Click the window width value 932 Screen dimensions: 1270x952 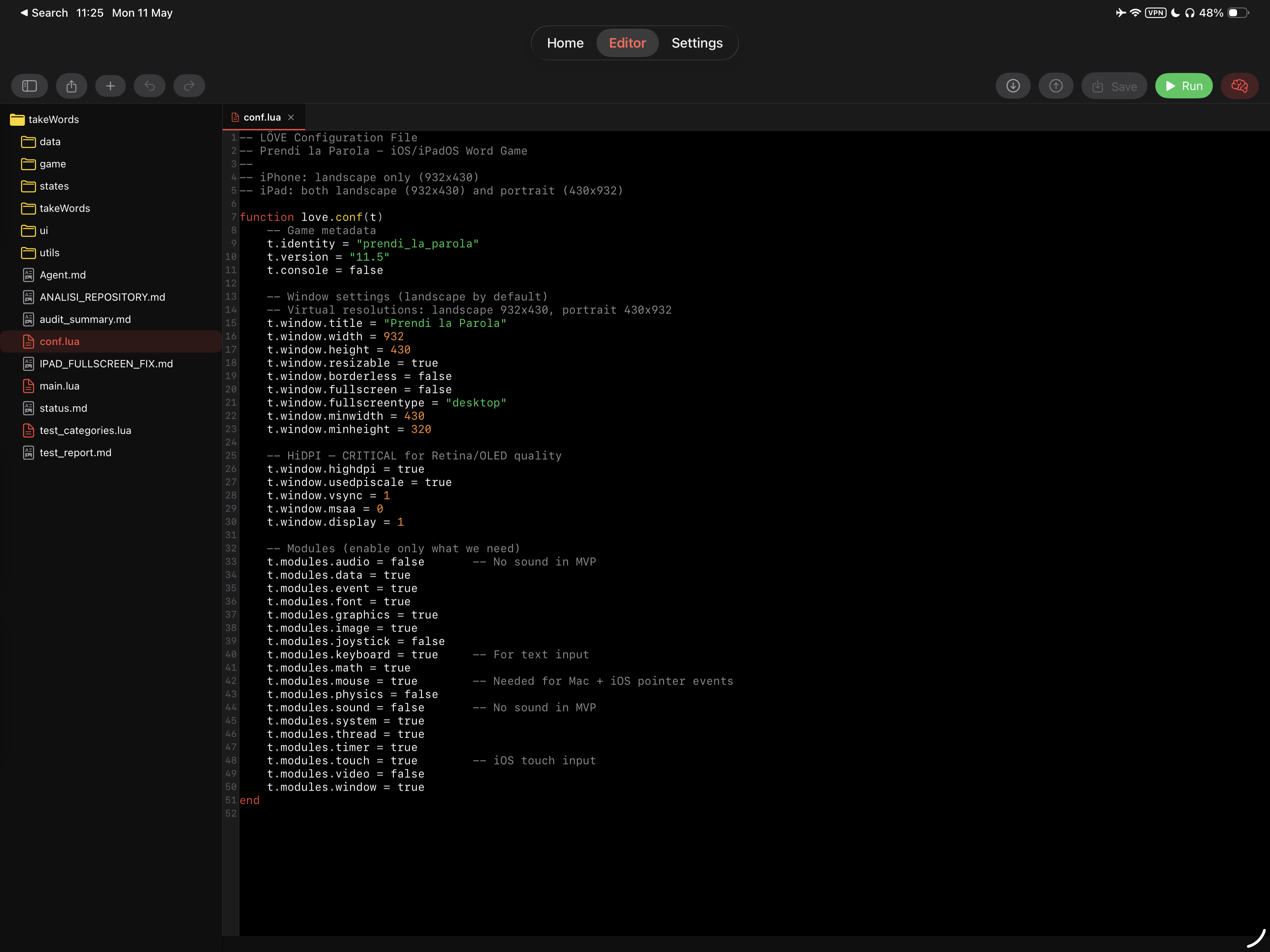click(x=393, y=336)
